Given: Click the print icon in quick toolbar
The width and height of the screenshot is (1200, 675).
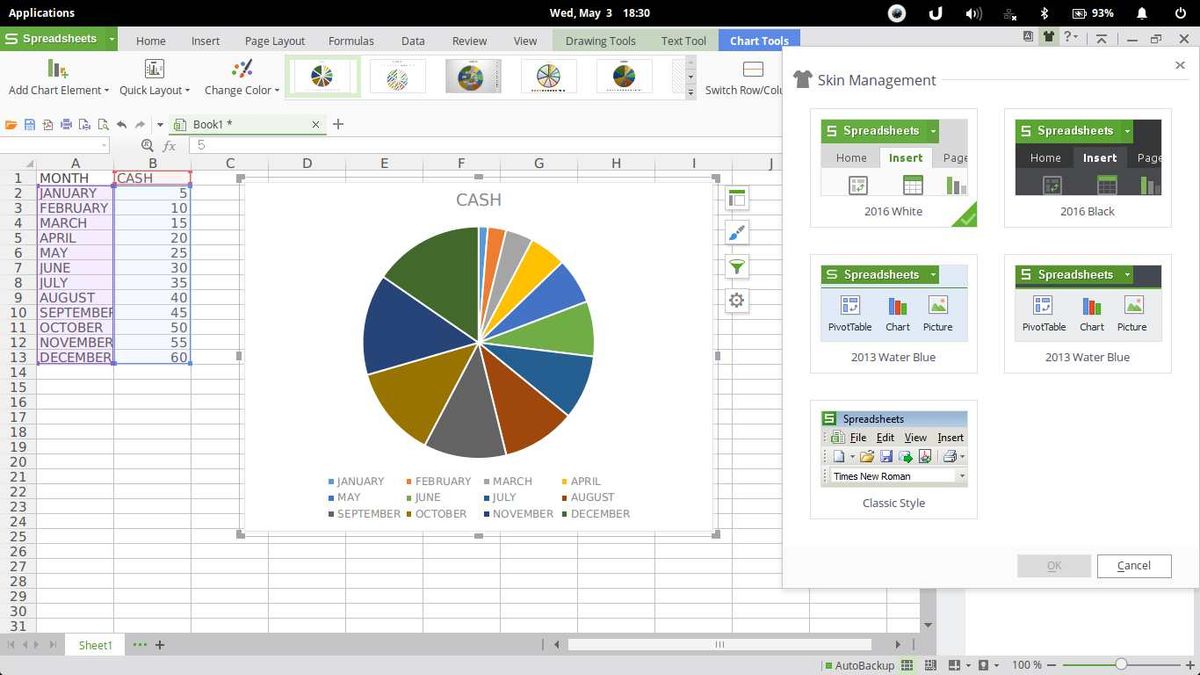Looking at the screenshot, I should pyautogui.click(x=66, y=125).
